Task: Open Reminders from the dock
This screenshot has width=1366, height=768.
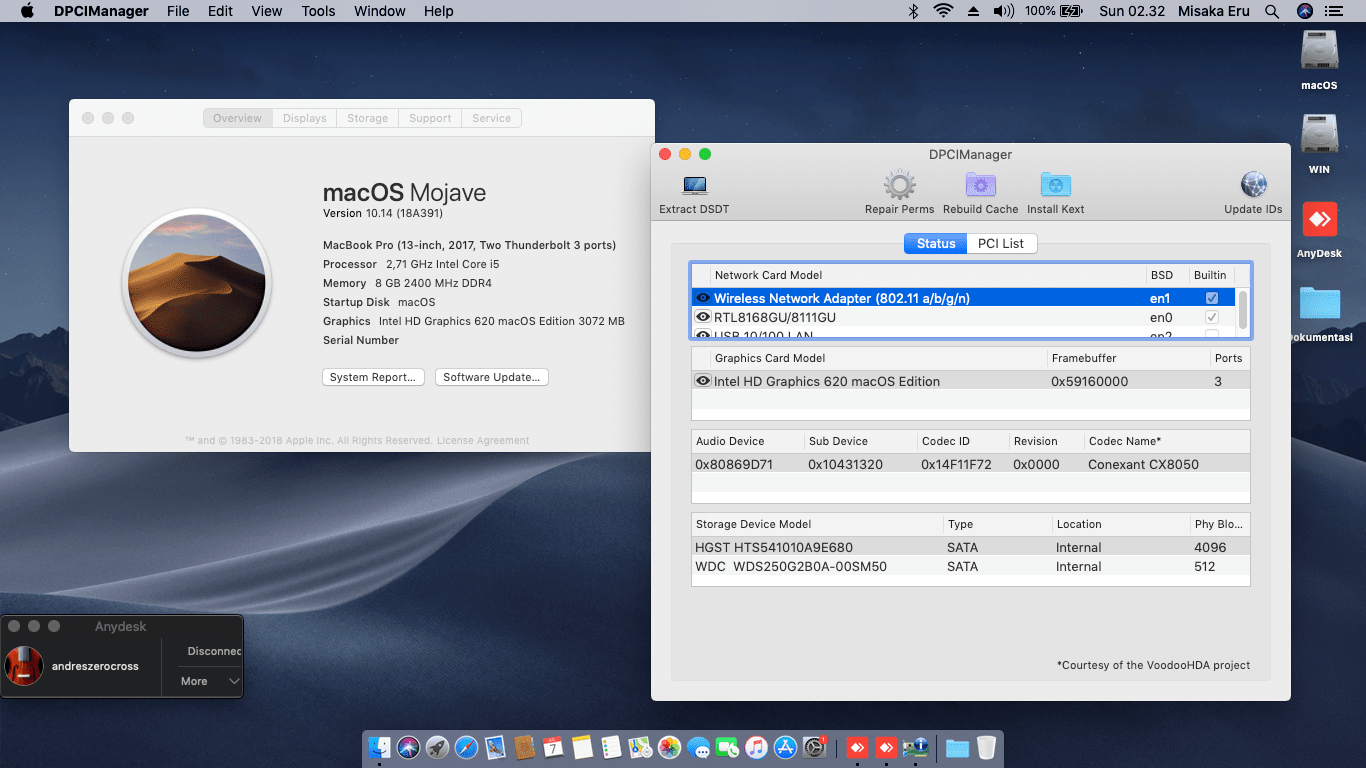Action: [x=611, y=747]
